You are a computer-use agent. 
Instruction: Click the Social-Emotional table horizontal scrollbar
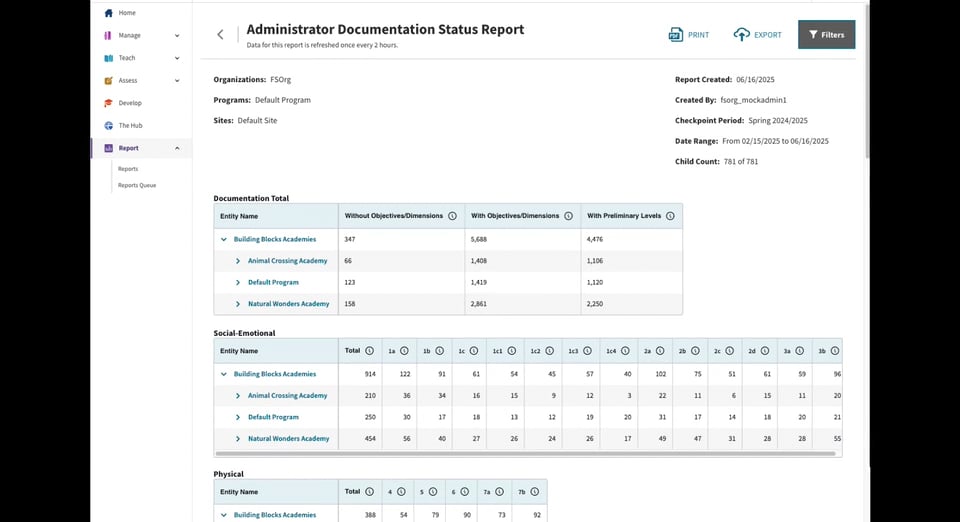point(525,454)
